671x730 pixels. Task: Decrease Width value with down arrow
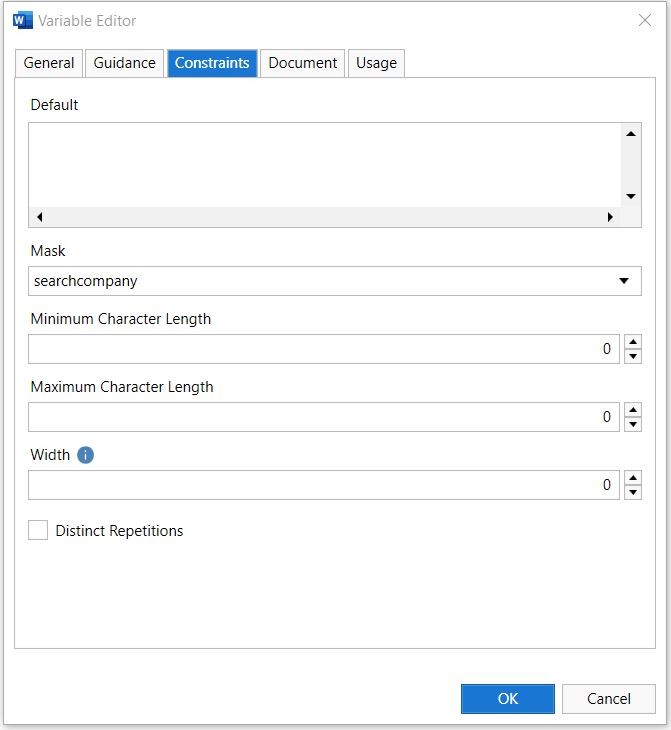click(x=632, y=492)
